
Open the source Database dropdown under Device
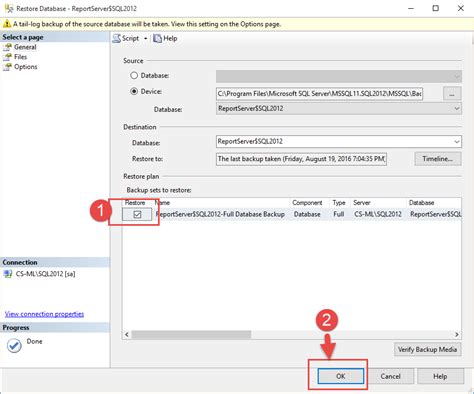tap(339, 108)
